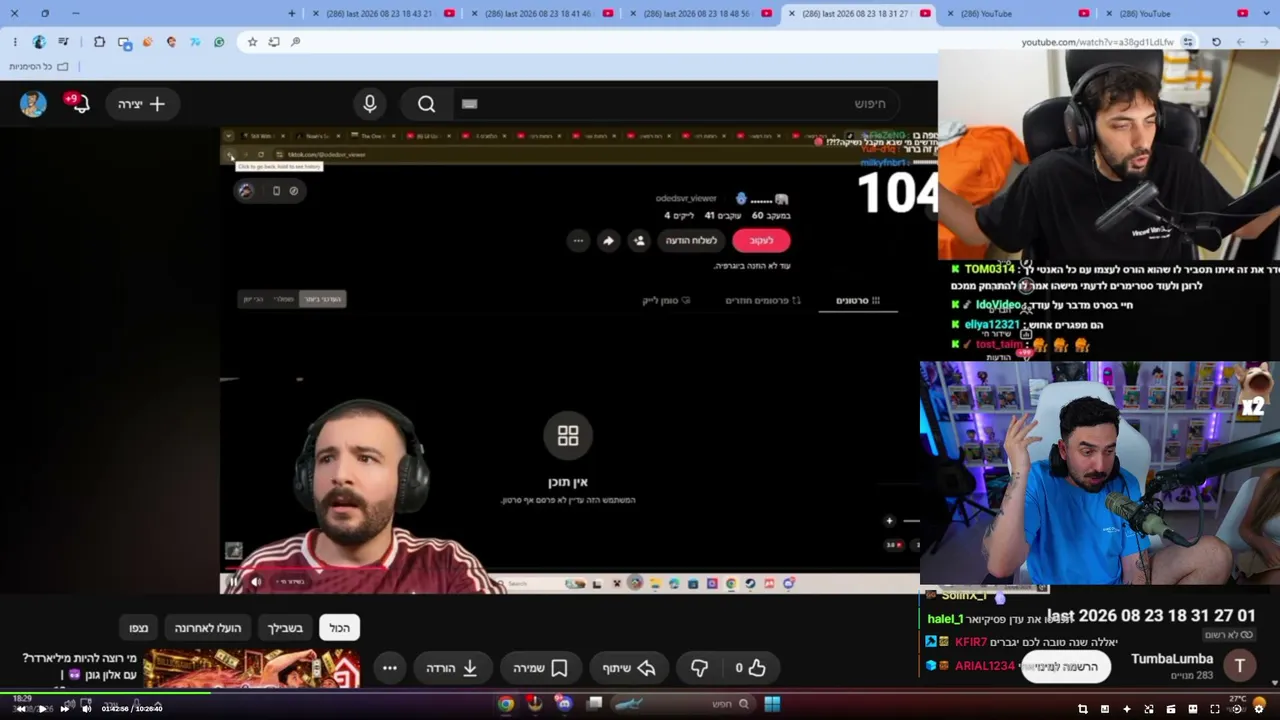This screenshot has height=720, width=1280.
Task: Open the TumbaLumba channel name link
Action: click(x=1172, y=659)
